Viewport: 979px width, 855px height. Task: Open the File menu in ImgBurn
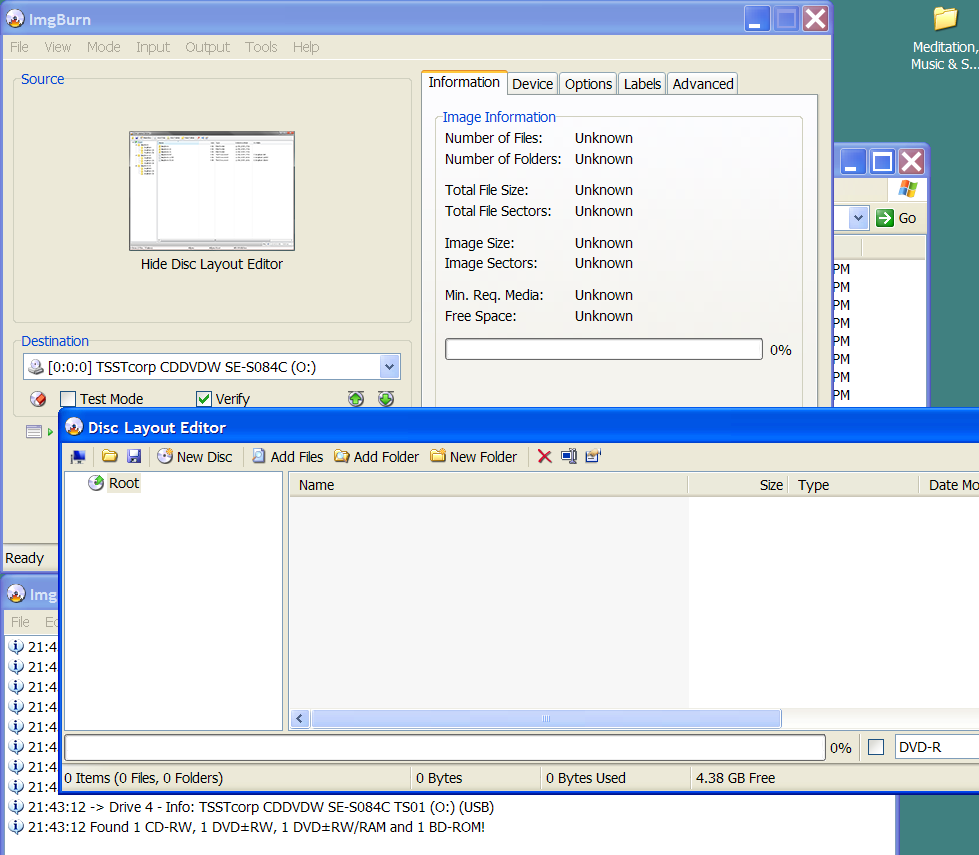point(19,47)
